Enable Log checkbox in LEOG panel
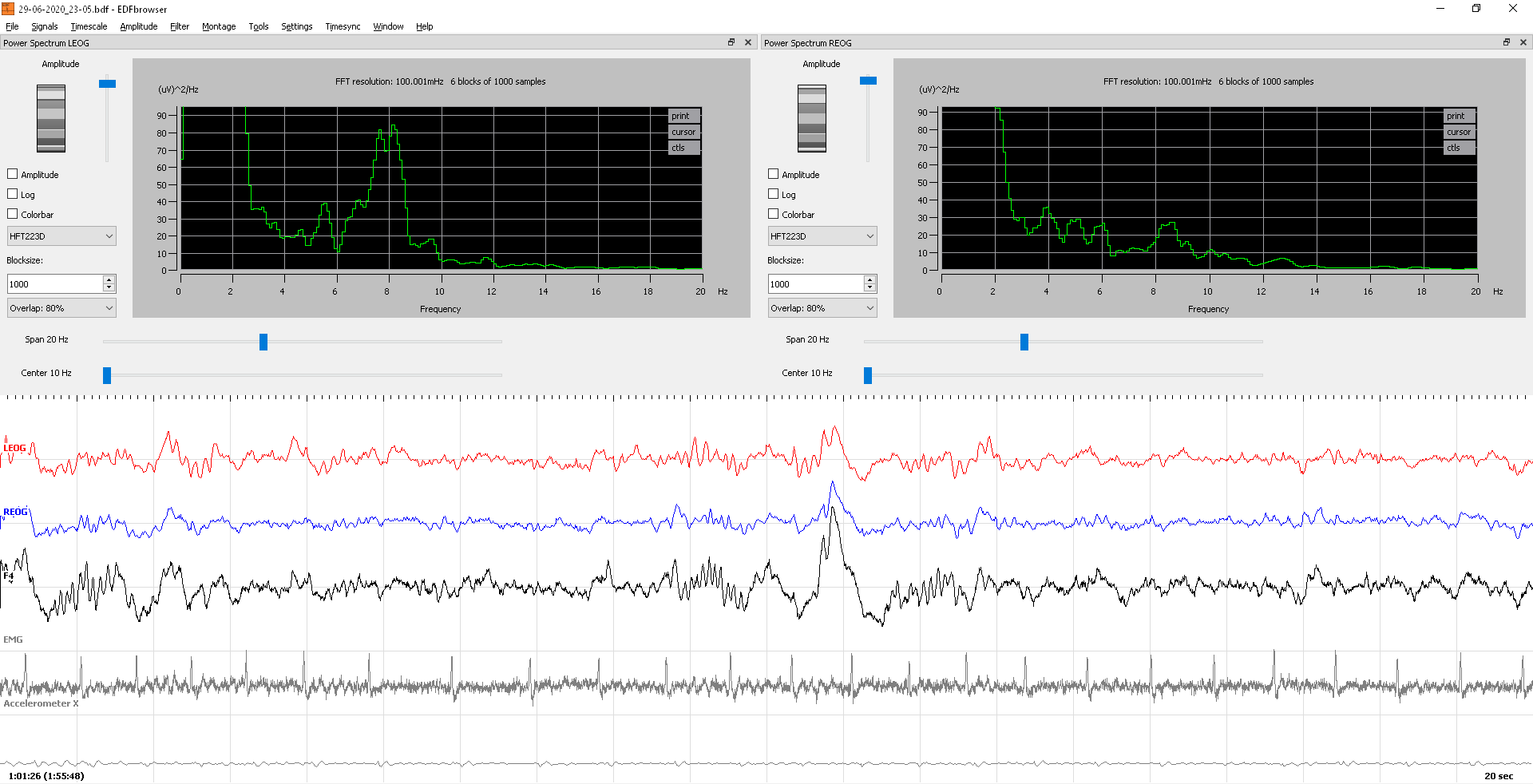Image resolution: width=1533 pixels, height=784 pixels. tap(13, 194)
